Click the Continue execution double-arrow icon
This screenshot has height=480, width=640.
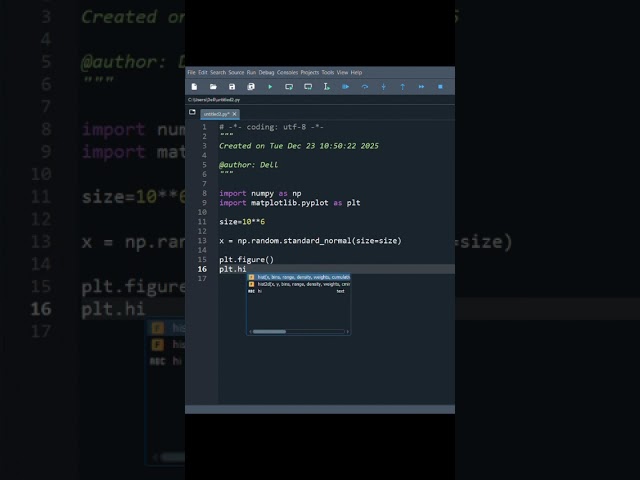(421, 87)
